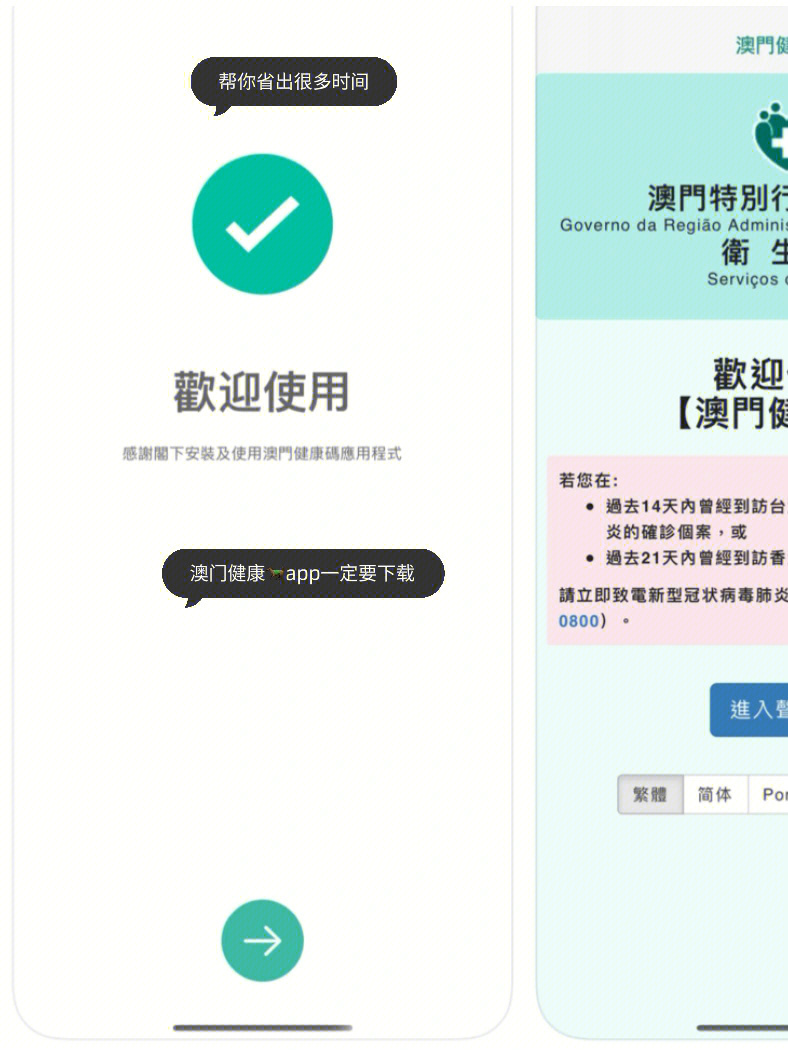
Task: Click the blue 進入 button
Action: pyautogui.click(x=749, y=710)
